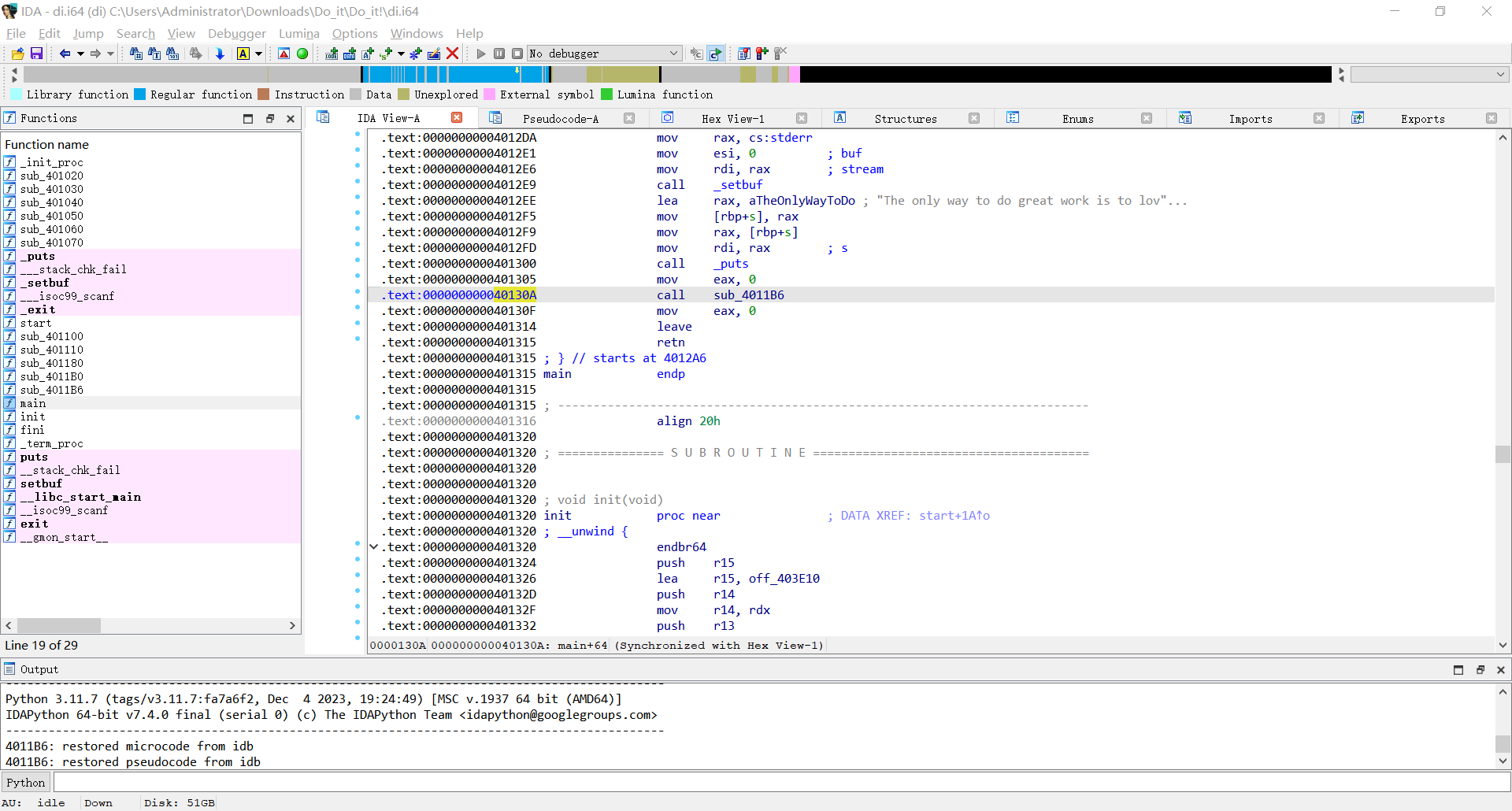Select sub_4011B6 in the Functions list
1512x811 pixels.
pyautogui.click(x=150, y=390)
